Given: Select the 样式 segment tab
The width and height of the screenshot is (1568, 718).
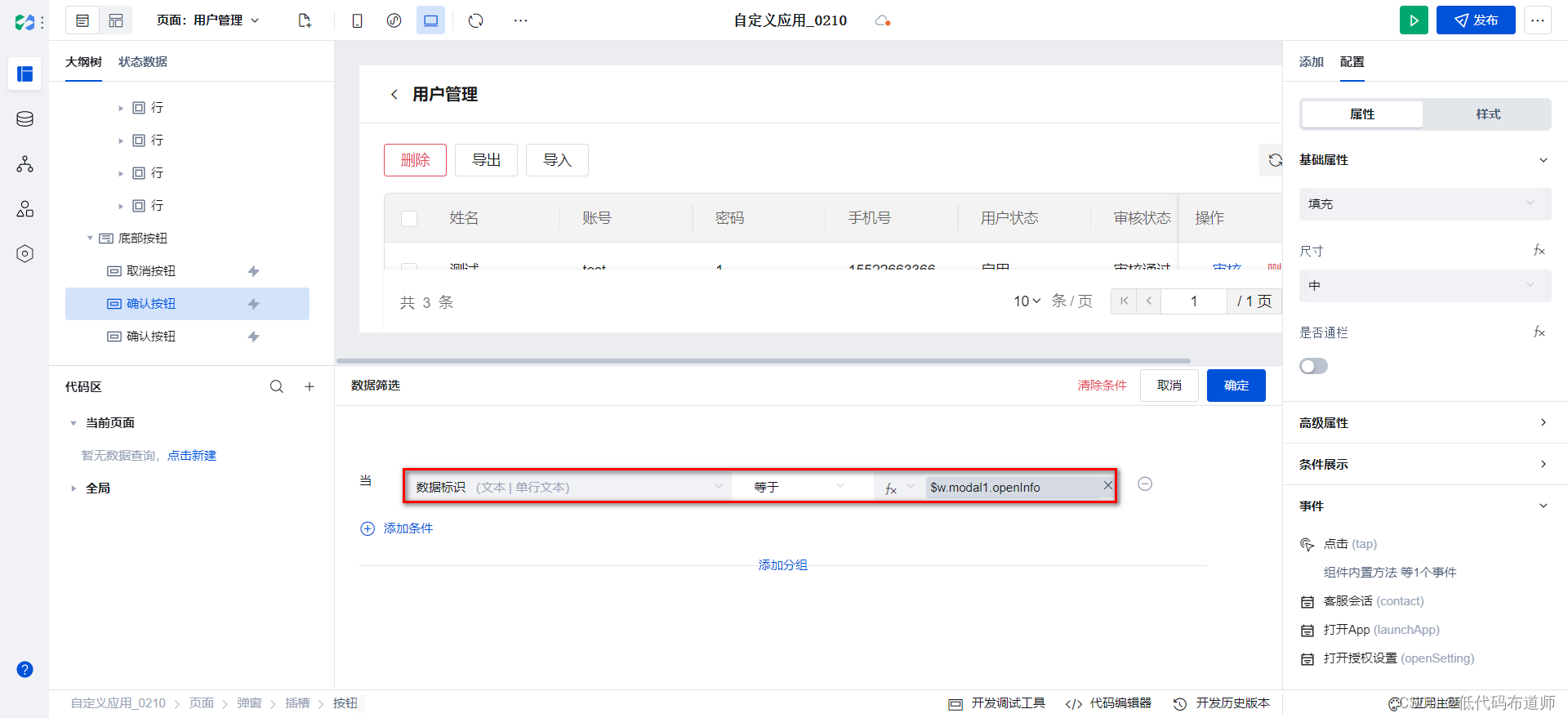Looking at the screenshot, I should (1488, 114).
